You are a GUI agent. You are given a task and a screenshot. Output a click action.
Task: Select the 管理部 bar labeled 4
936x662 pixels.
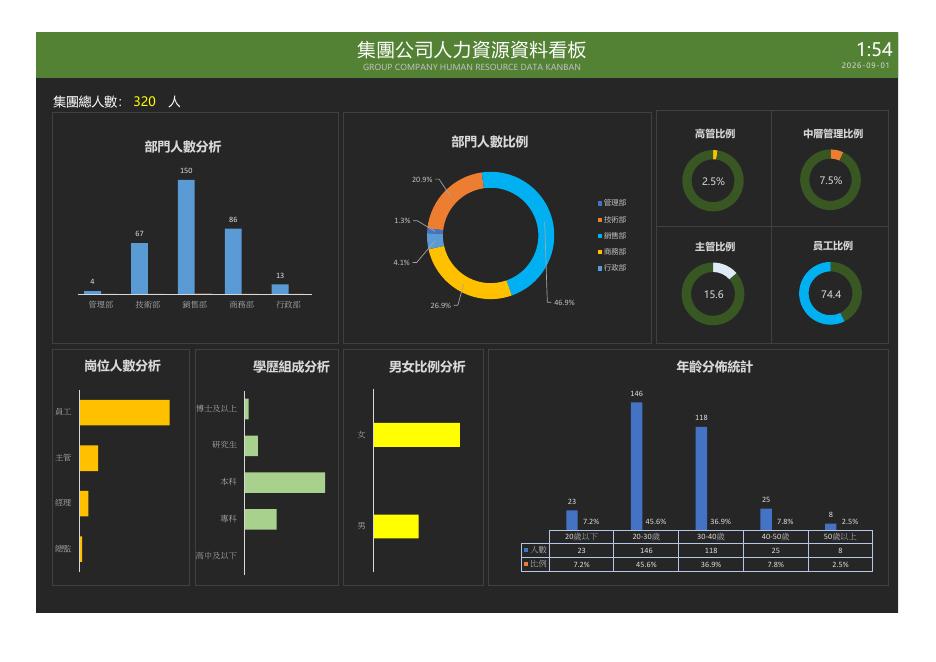point(93,292)
